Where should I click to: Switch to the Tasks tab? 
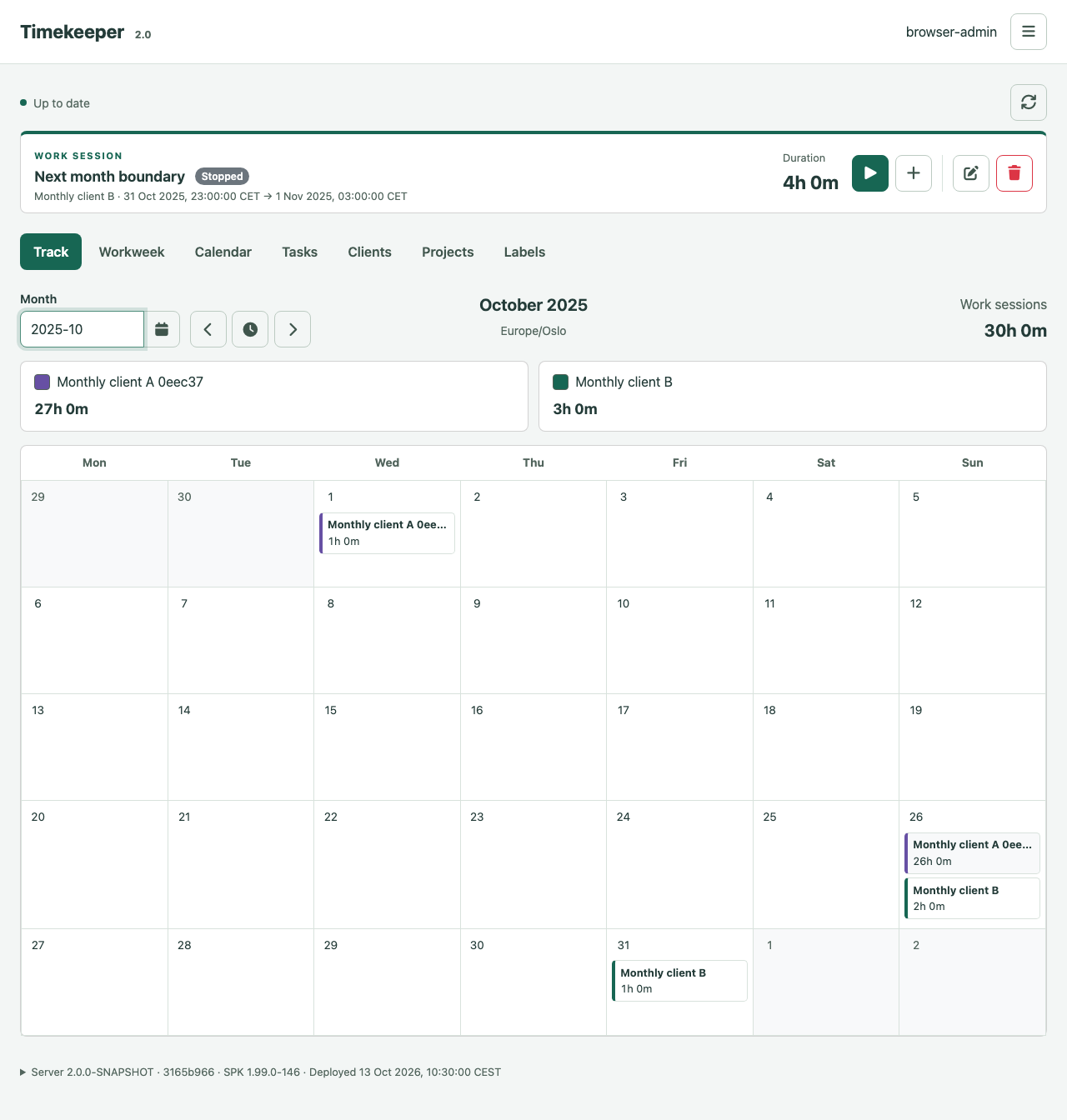tap(299, 252)
